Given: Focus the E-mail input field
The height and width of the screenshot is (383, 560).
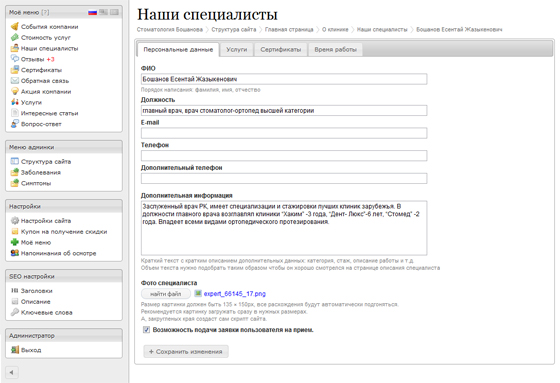Looking at the screenshot, I should point(284,133).
